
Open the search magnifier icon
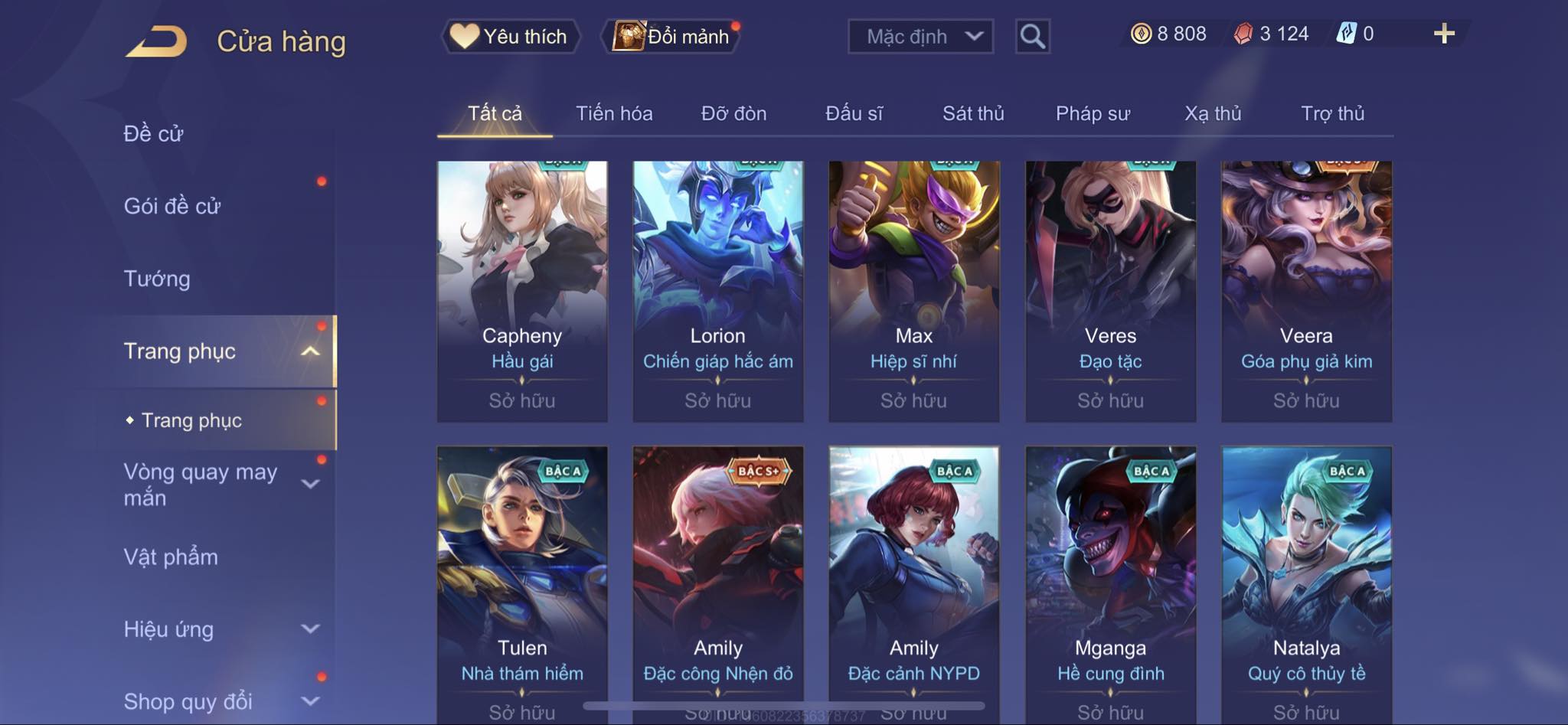click(x=1032, y=36)
